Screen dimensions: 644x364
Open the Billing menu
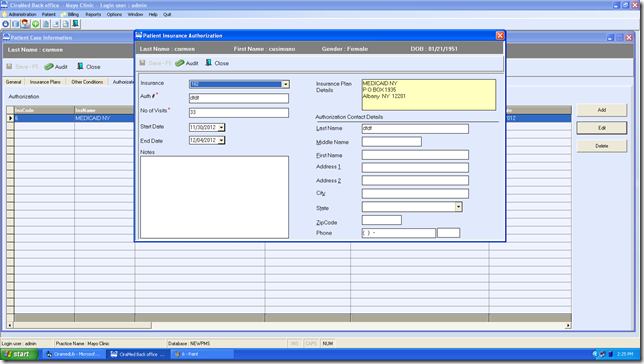click(73, 14)
